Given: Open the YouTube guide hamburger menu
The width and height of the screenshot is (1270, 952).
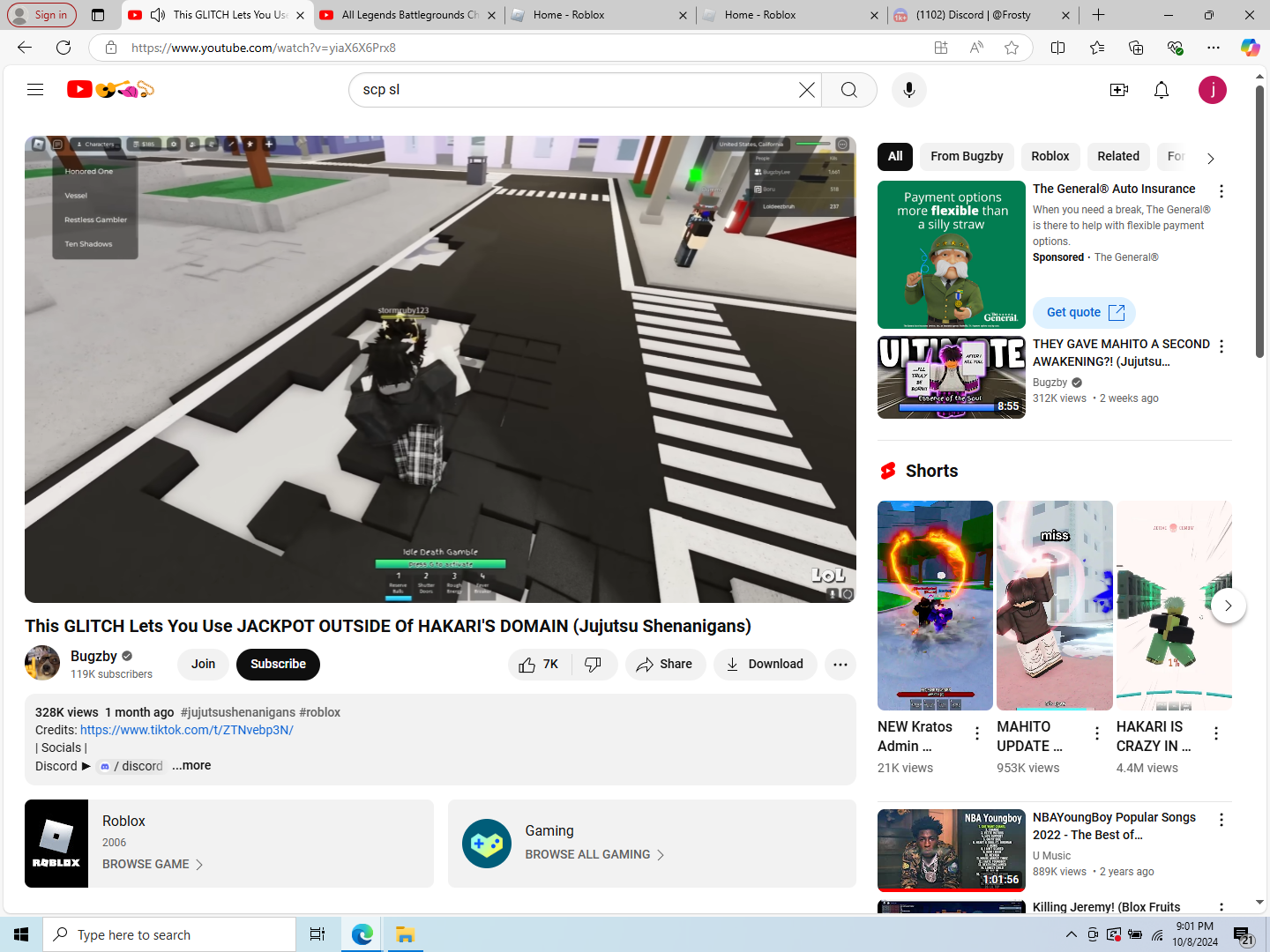Looking at the screenshot, I should pyautogui.click(x=35, y=89).
